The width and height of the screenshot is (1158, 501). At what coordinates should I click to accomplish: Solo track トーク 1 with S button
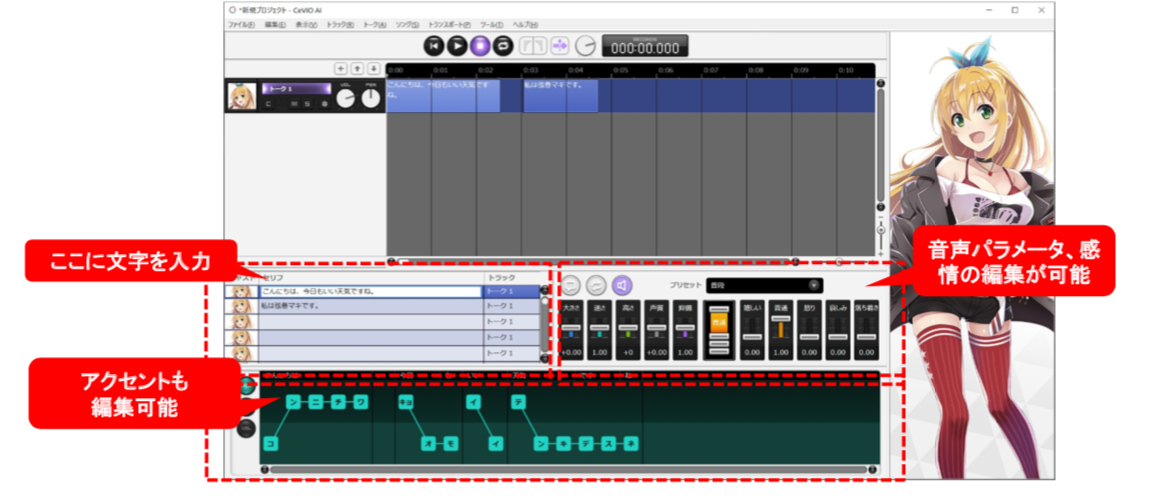coord(306,104)
